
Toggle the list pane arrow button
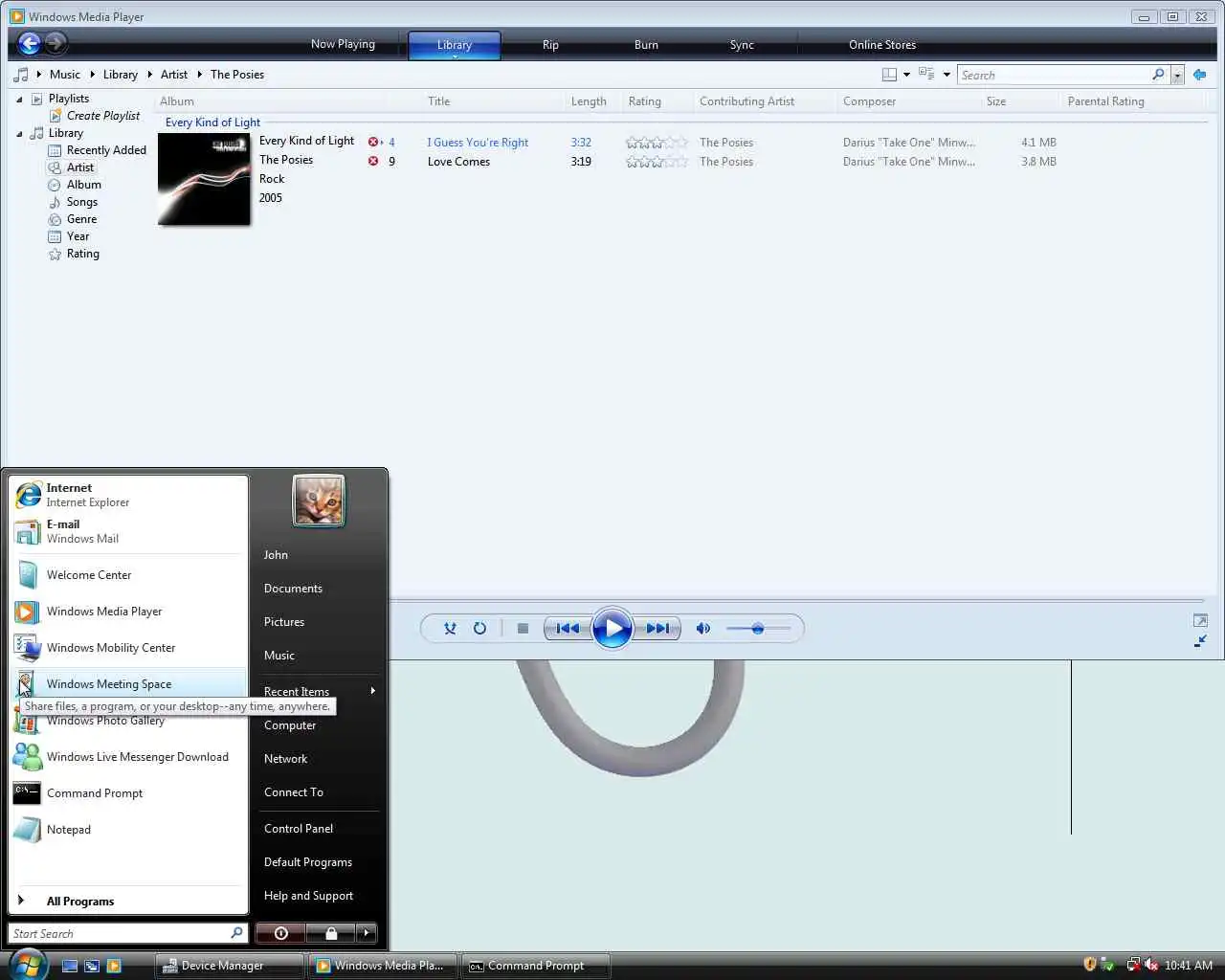1199,75
